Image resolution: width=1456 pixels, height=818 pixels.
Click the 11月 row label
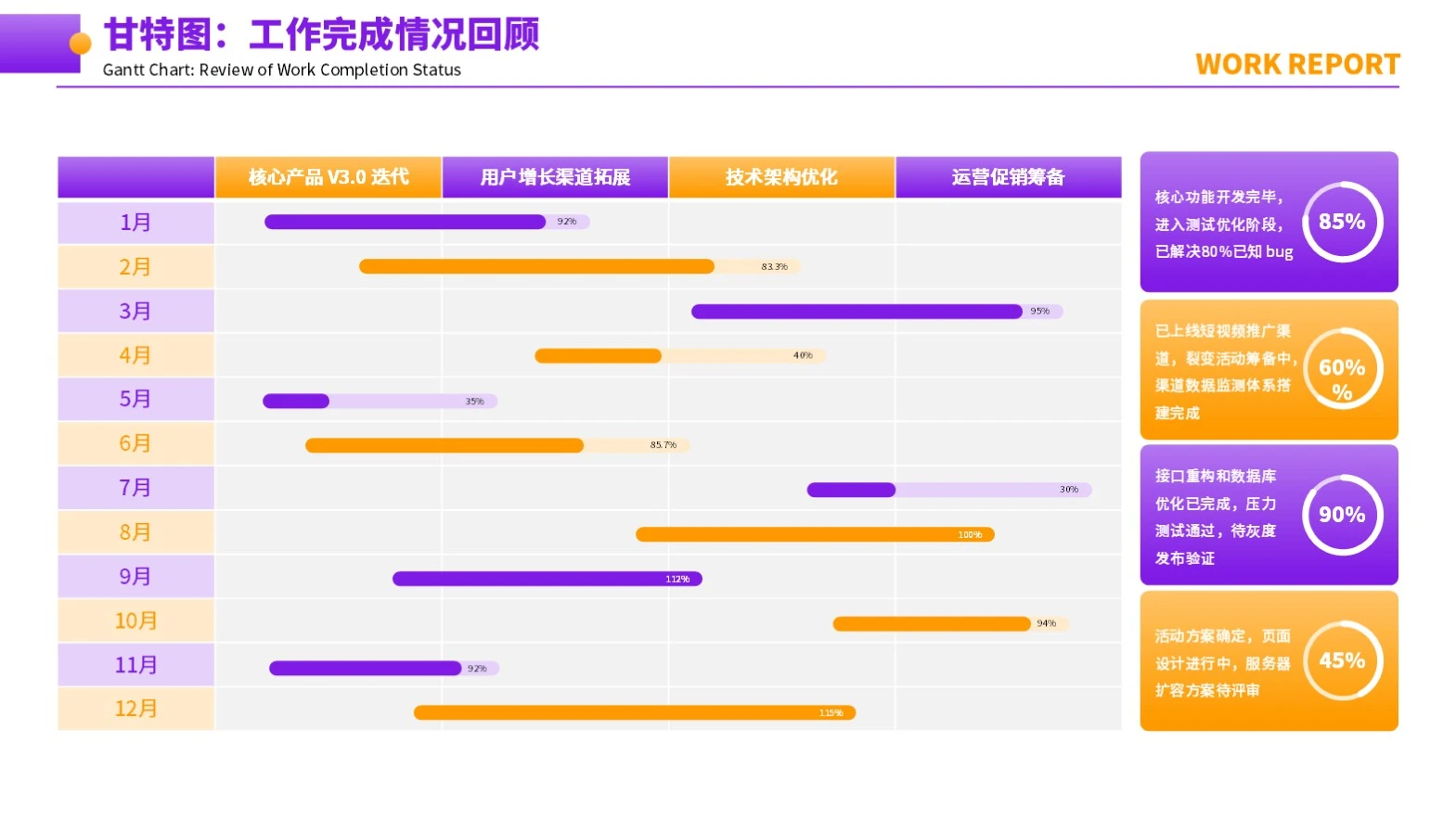135,665
